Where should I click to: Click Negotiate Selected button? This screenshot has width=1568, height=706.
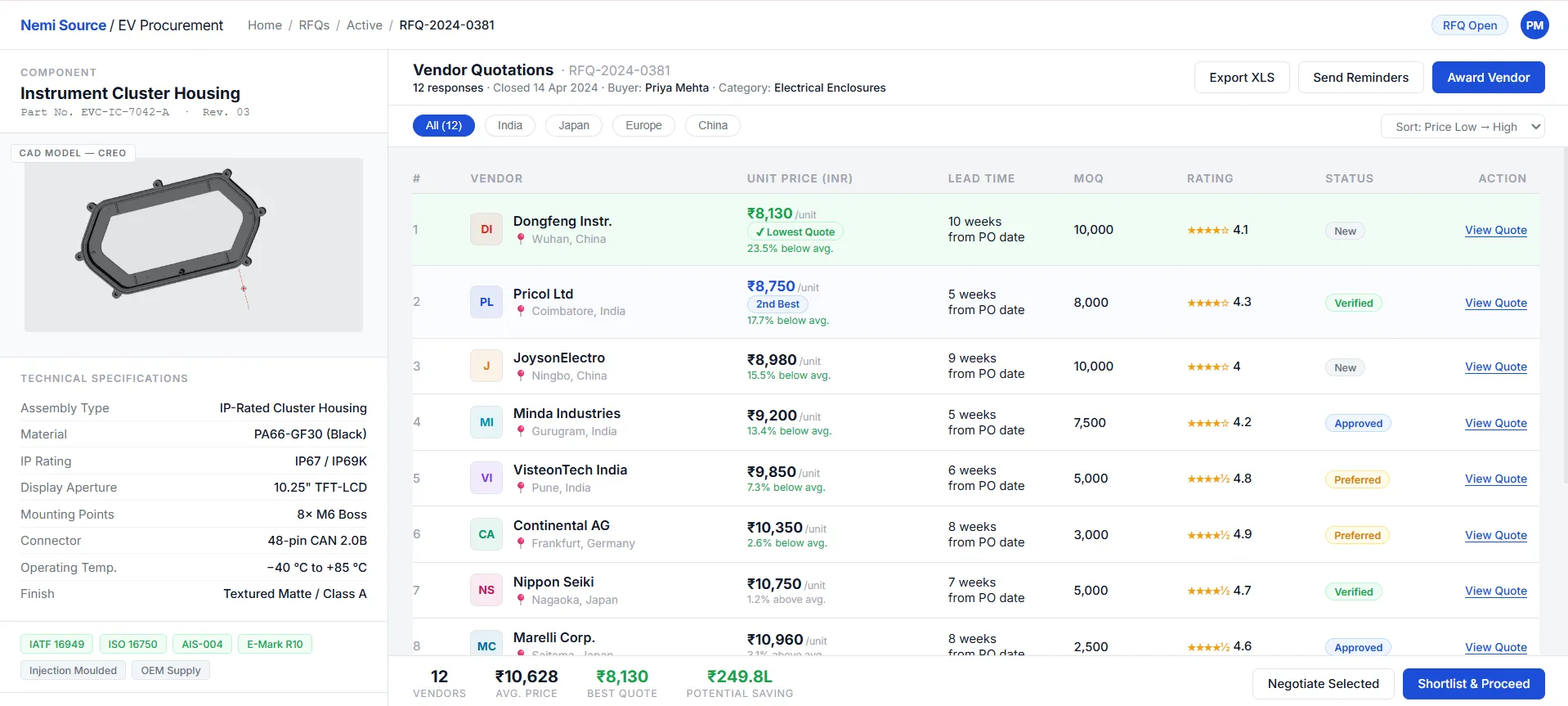[1323, 684]
